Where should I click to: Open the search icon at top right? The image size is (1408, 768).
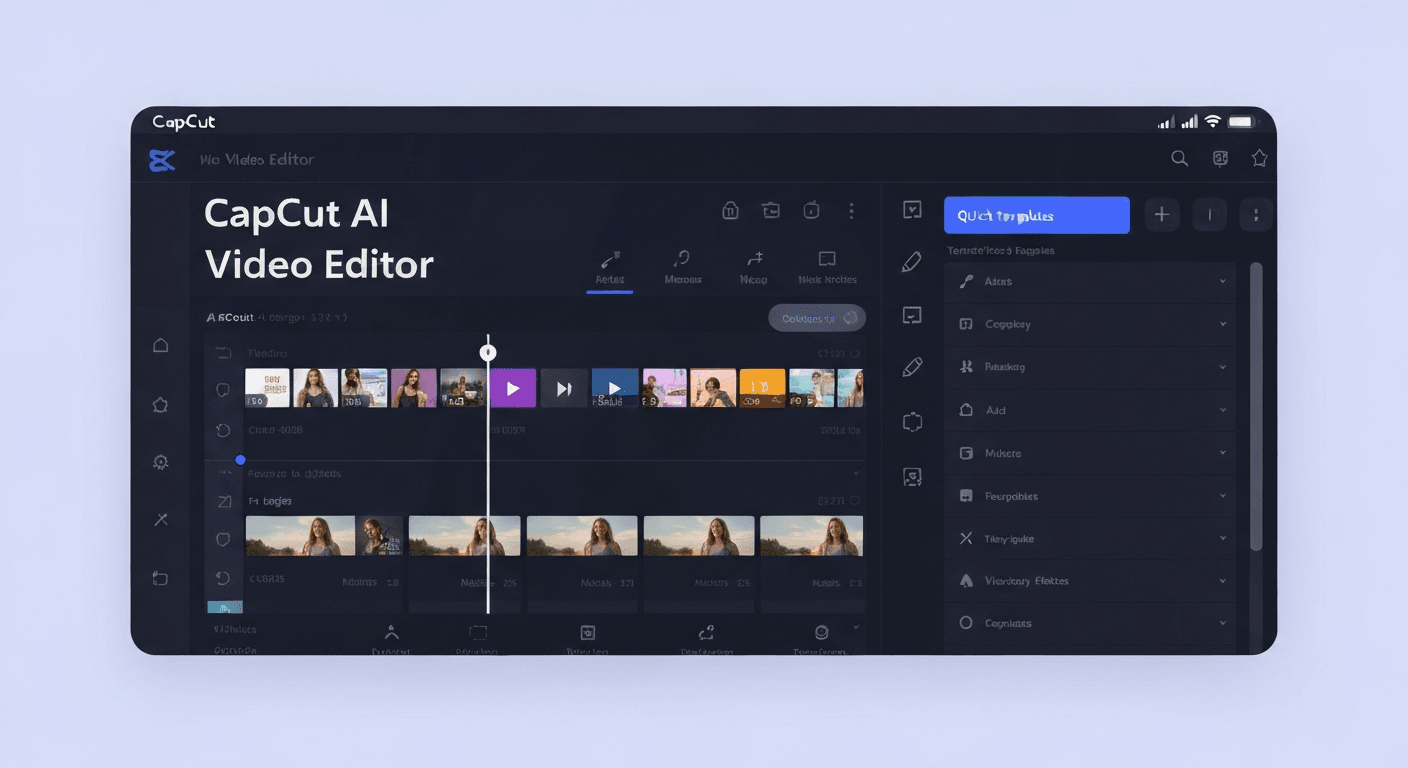point(1179,158)
